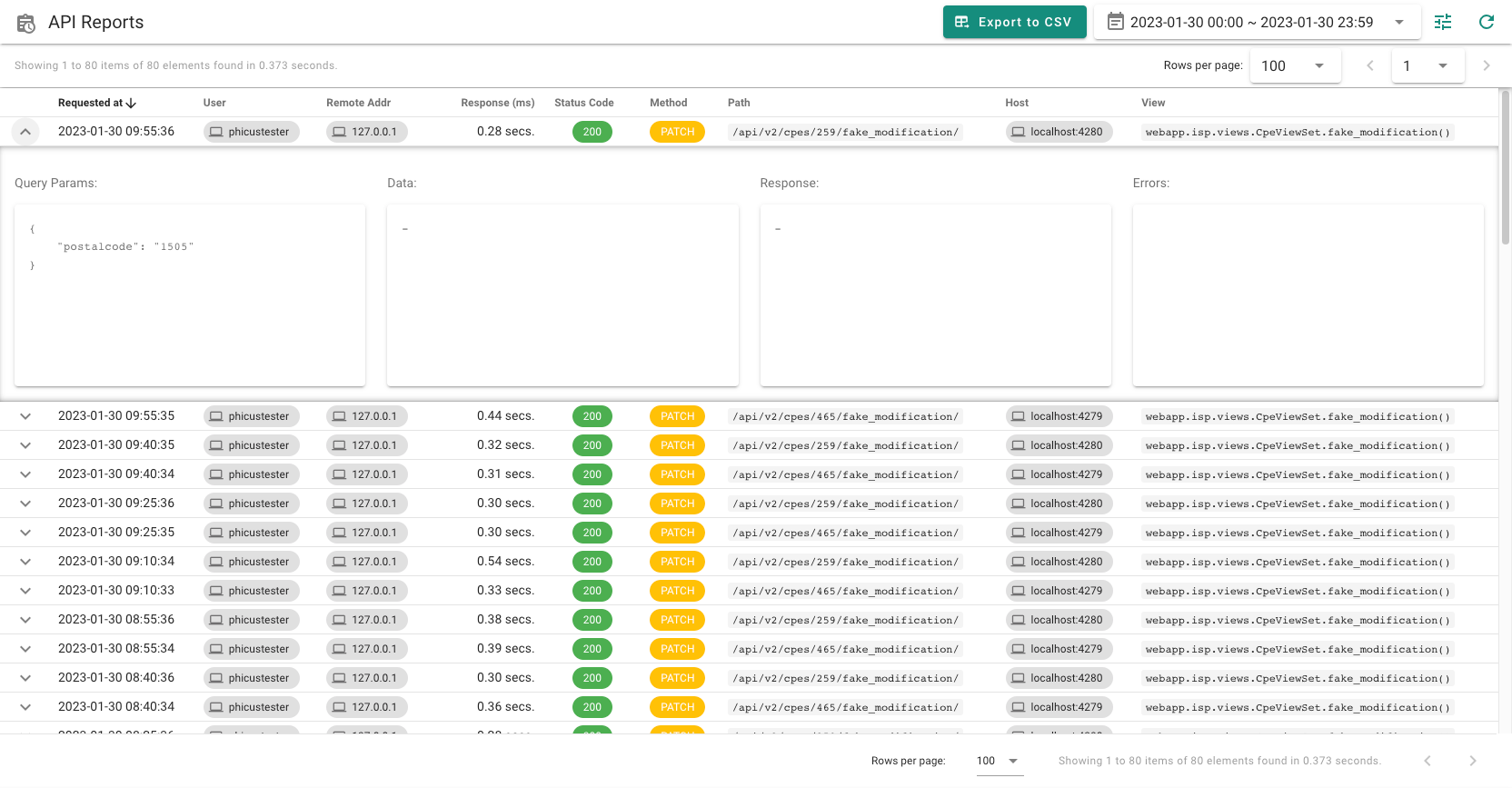Viewport: 1512px width, 788px height.
Task: Click the Remote Addr column header
Action: point(359,103)
